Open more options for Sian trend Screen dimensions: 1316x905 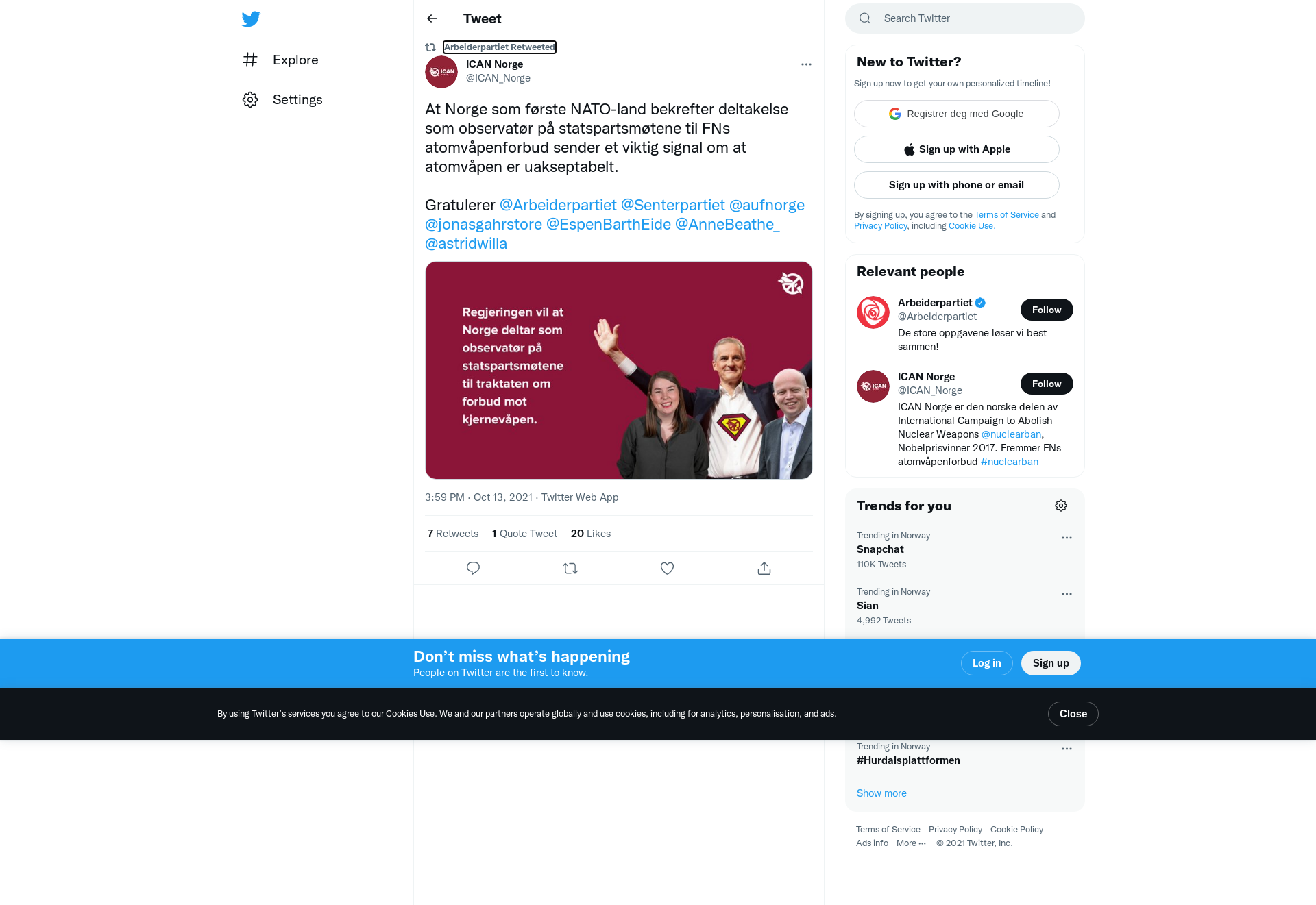click(x=1067, y=594)
